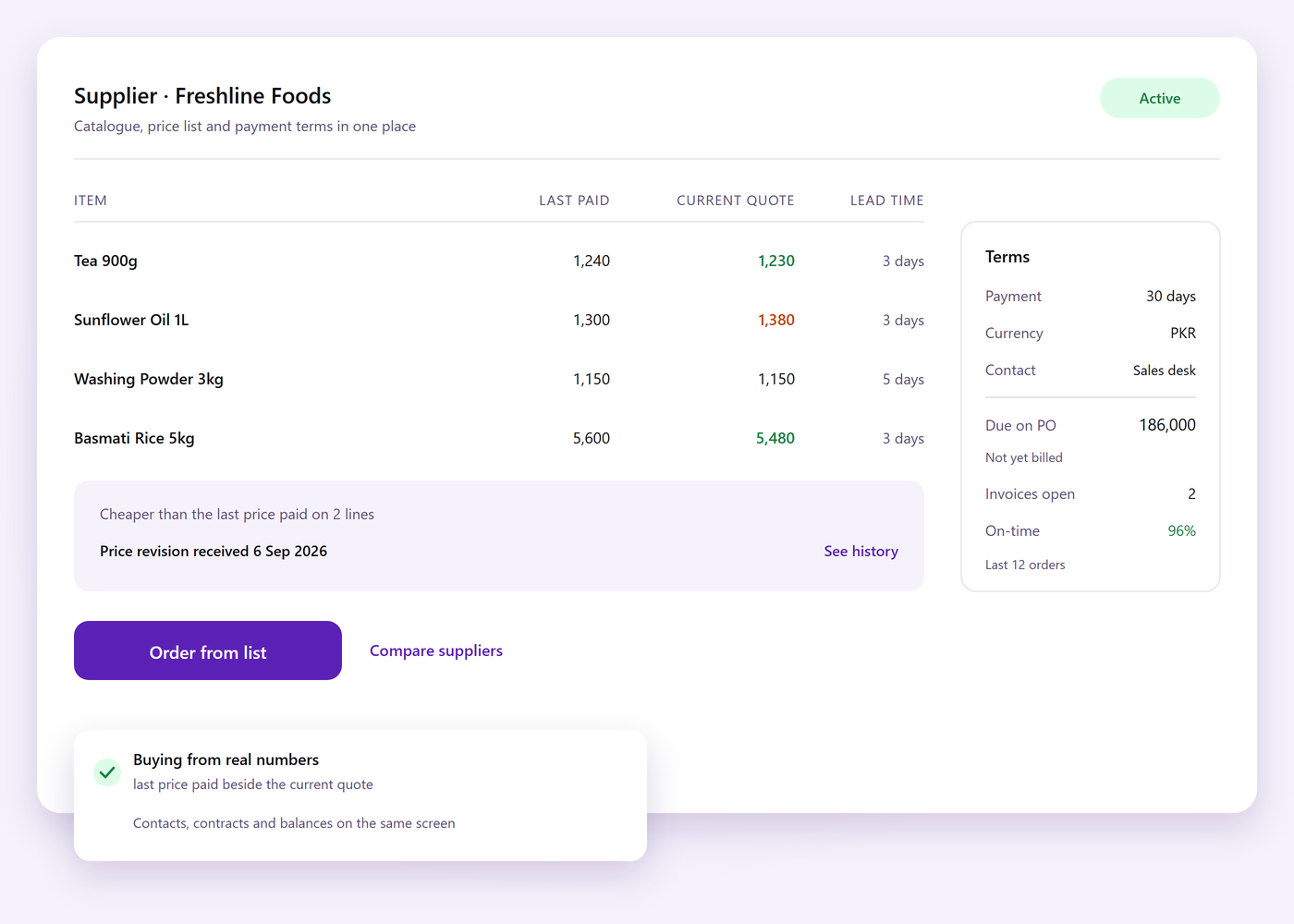The image size is (1294, 924).
Task: Open the See history link
Action: [x=861, y=551]
